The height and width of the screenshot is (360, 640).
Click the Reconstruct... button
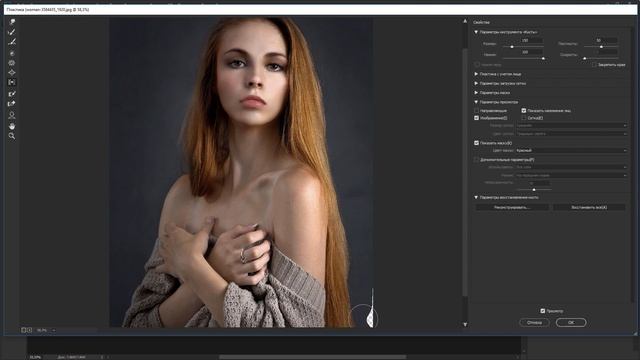(x=512, y=207)
